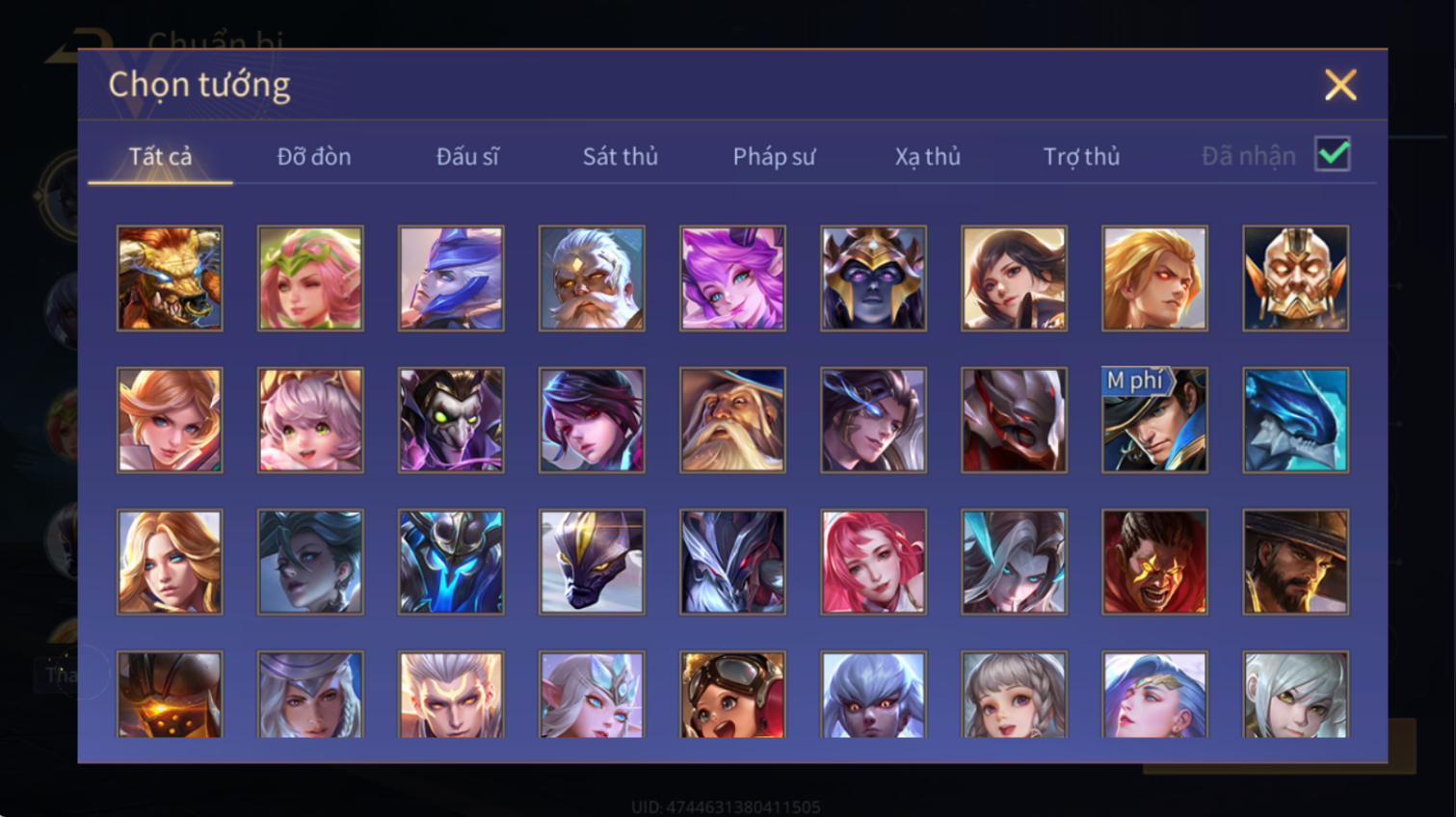Select the cowboy-hat bearded hero portrait

tap(1295, 562)
